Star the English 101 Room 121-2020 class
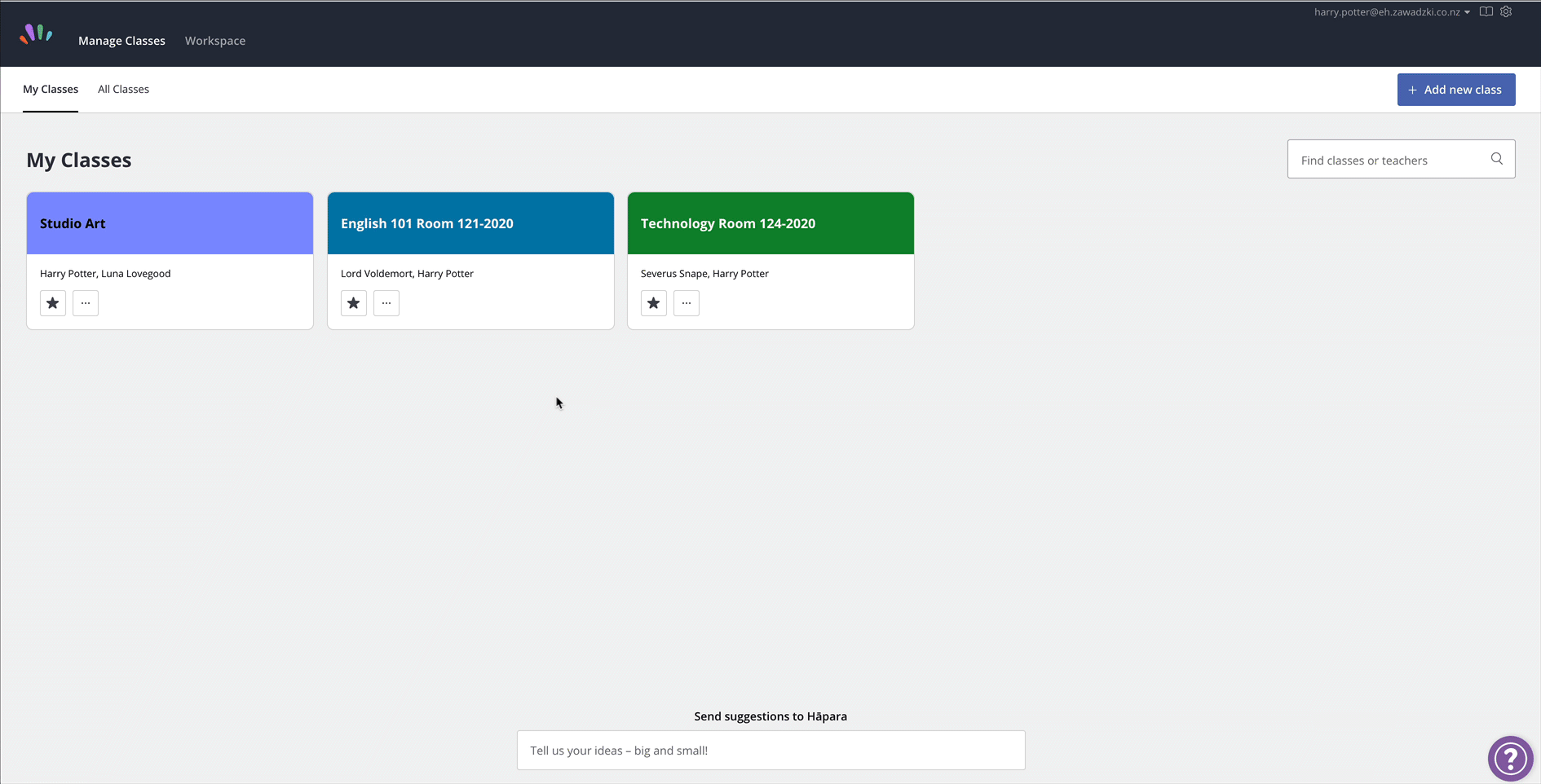The height and width of the screenshot is (784, 1541). [x=354, y=303]
